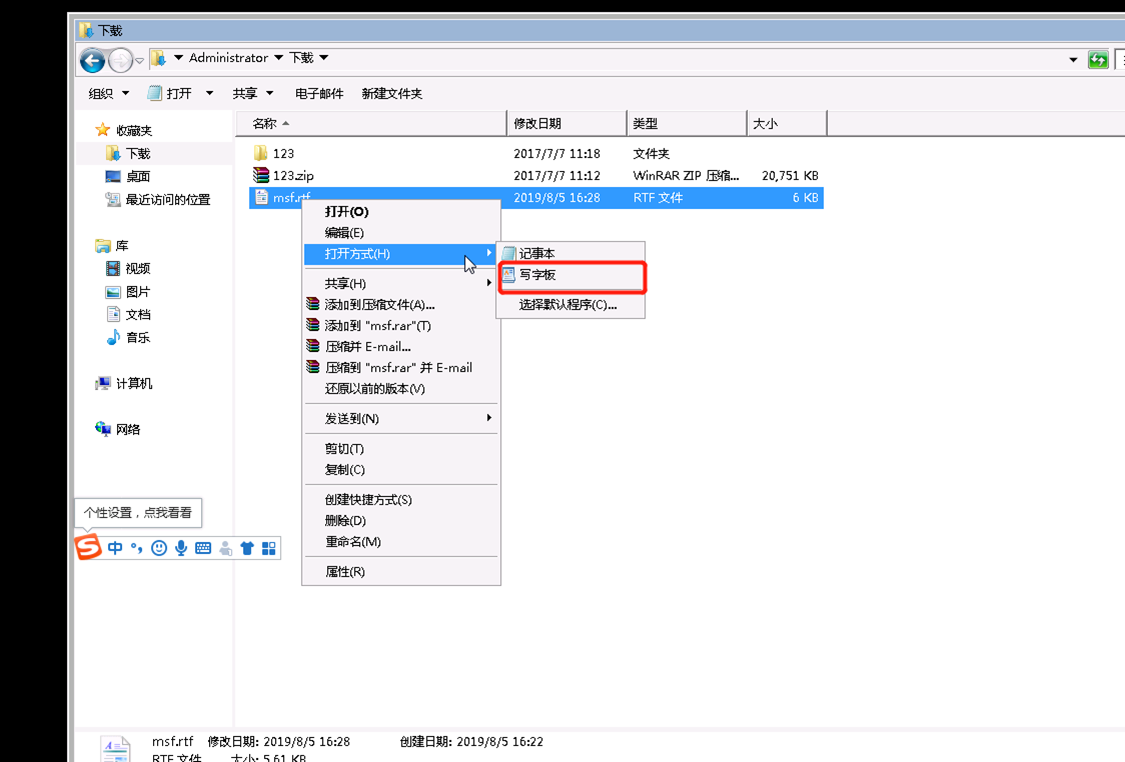The height and width of the screenshot is (762, 1125).
Task: Open the Sogou skin shirt icon
Action: [247, 548]
